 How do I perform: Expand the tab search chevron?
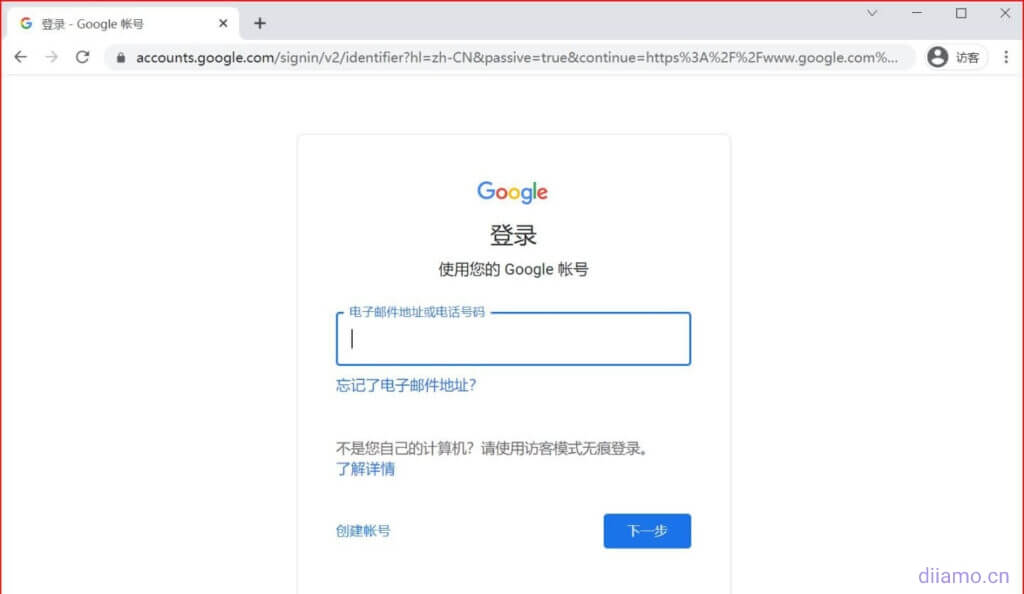pos(872,13)
